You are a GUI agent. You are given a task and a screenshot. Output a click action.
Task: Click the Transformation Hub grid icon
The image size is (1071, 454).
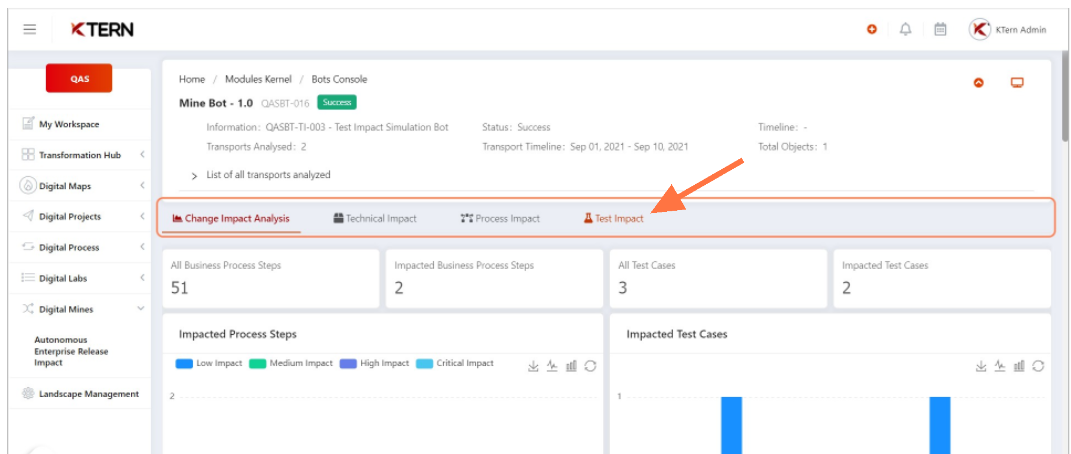[x=28, y=155]
